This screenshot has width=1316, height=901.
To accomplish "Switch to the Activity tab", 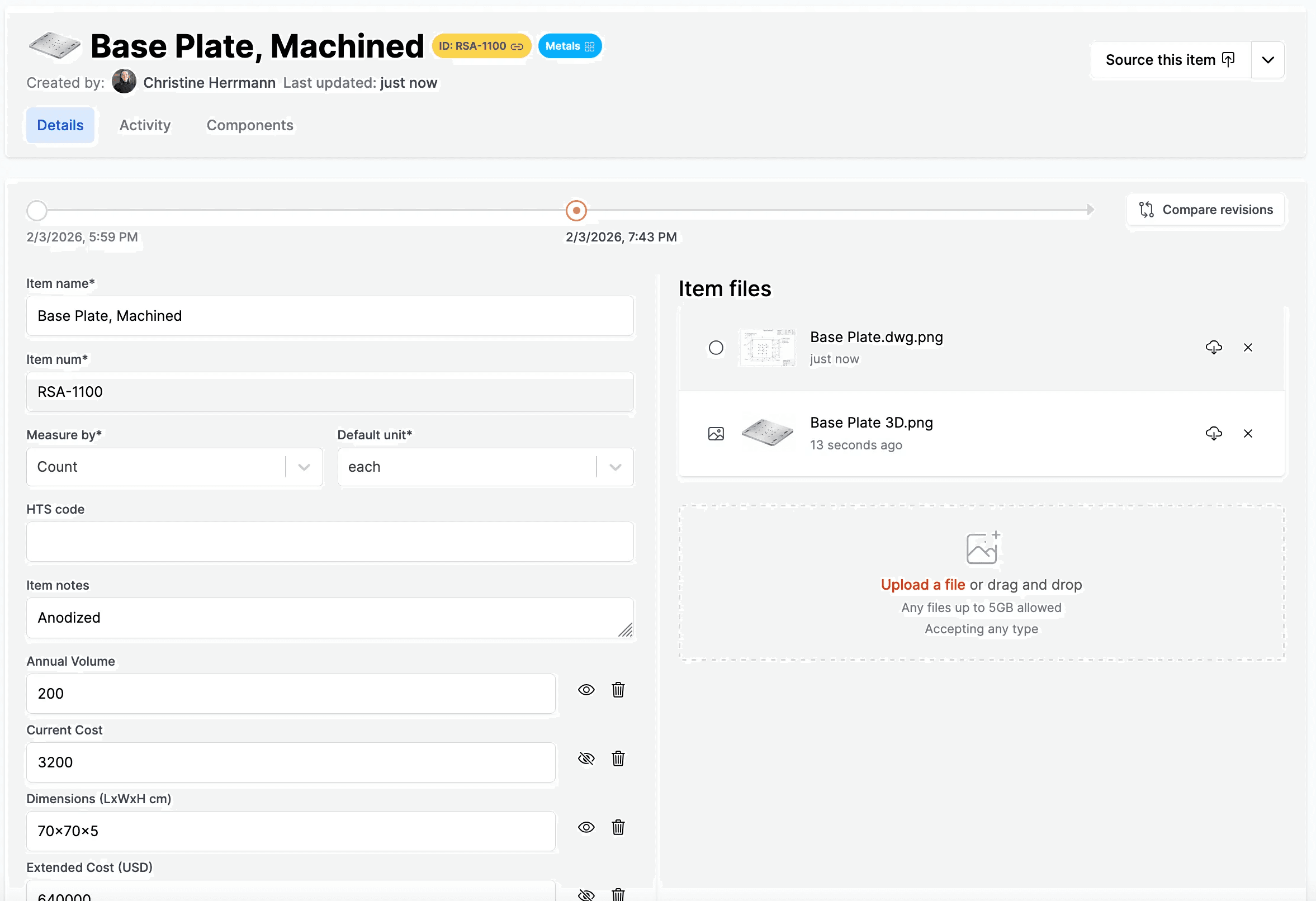I will pos(145,125).
